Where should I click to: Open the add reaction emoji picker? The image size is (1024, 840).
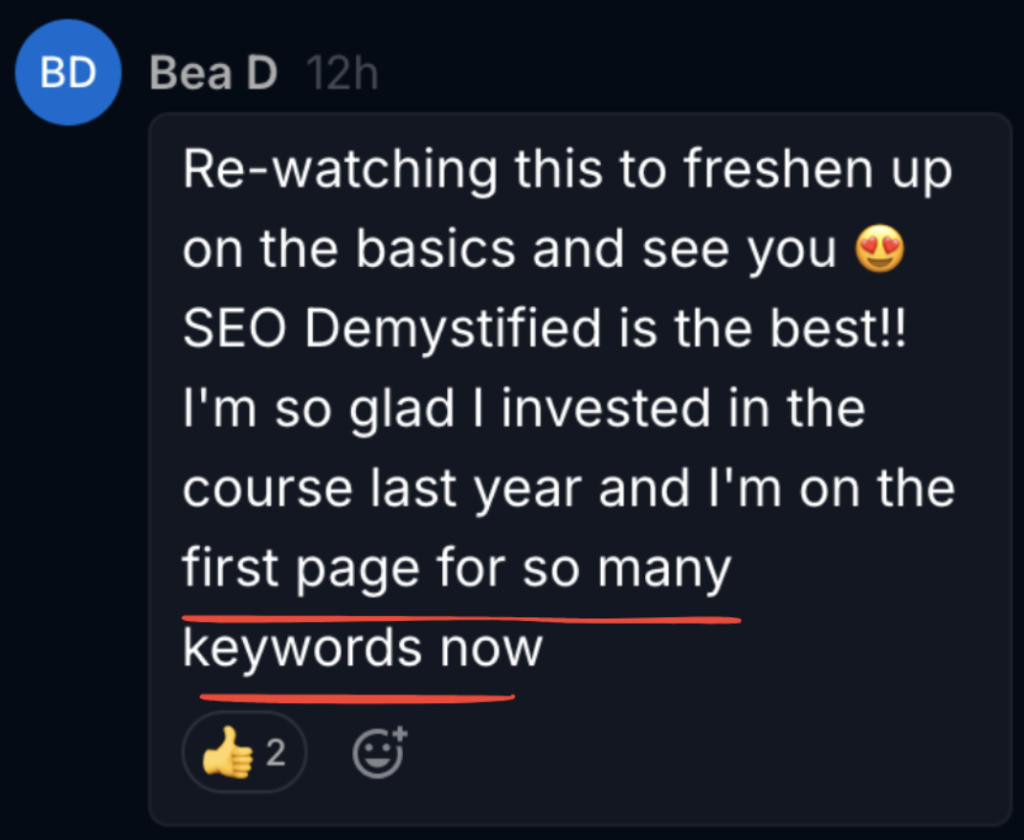(x=381, y=753)
